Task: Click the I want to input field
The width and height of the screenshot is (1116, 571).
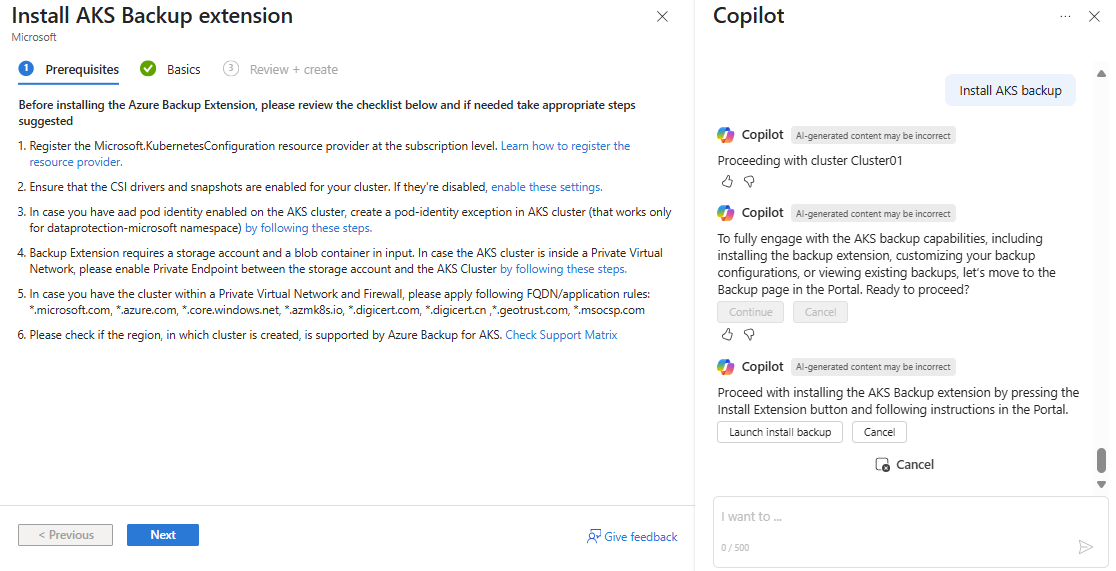Action: [900, 517]
